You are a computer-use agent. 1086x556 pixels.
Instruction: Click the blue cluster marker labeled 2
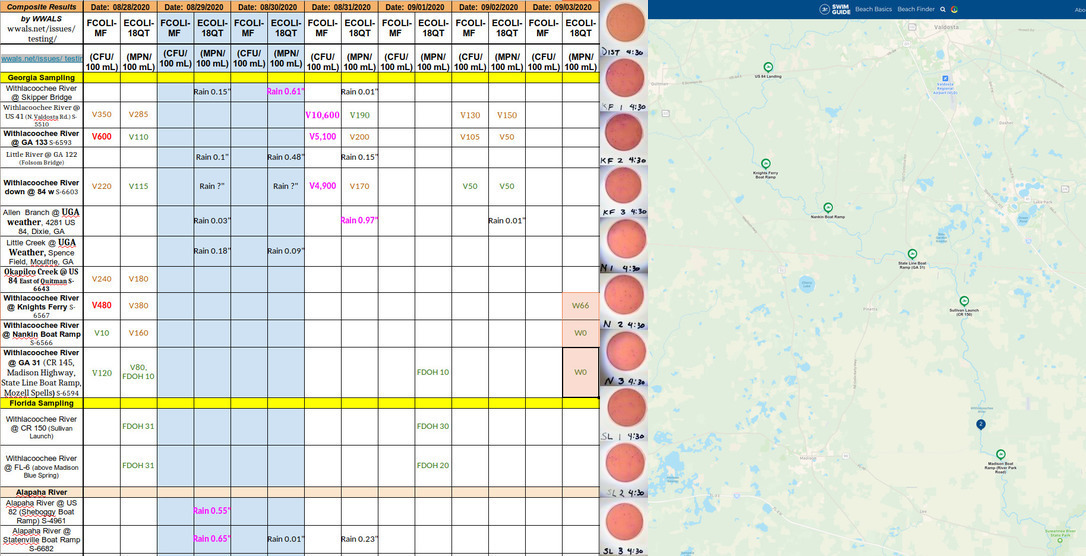point(981,424)
